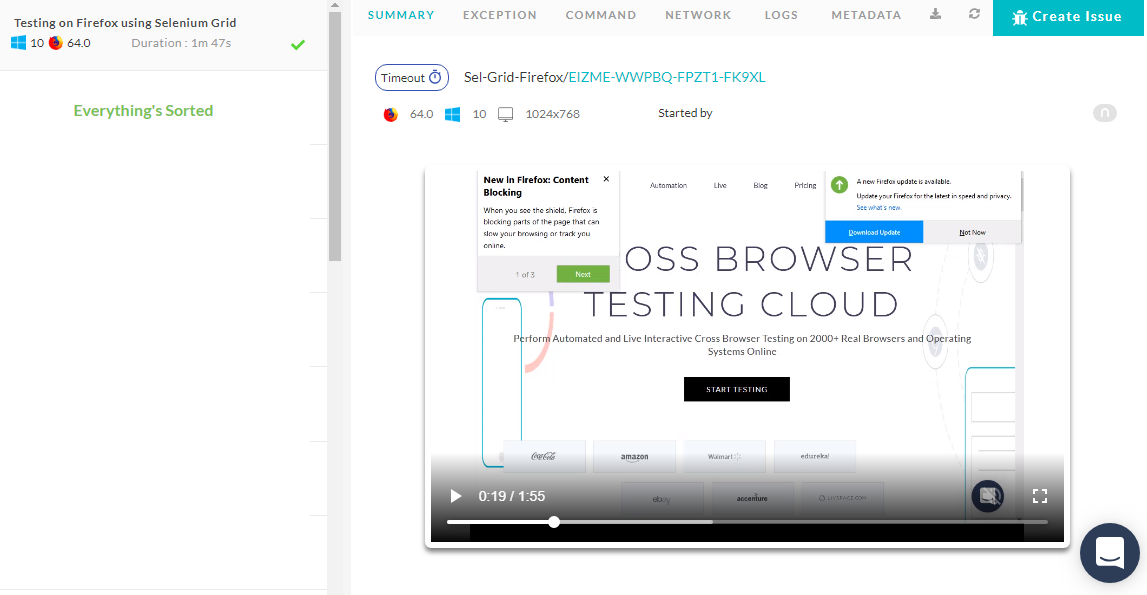Click Not Now in the video
The width and height of the screenshot is (1147, 595).
tap(972, 232)
